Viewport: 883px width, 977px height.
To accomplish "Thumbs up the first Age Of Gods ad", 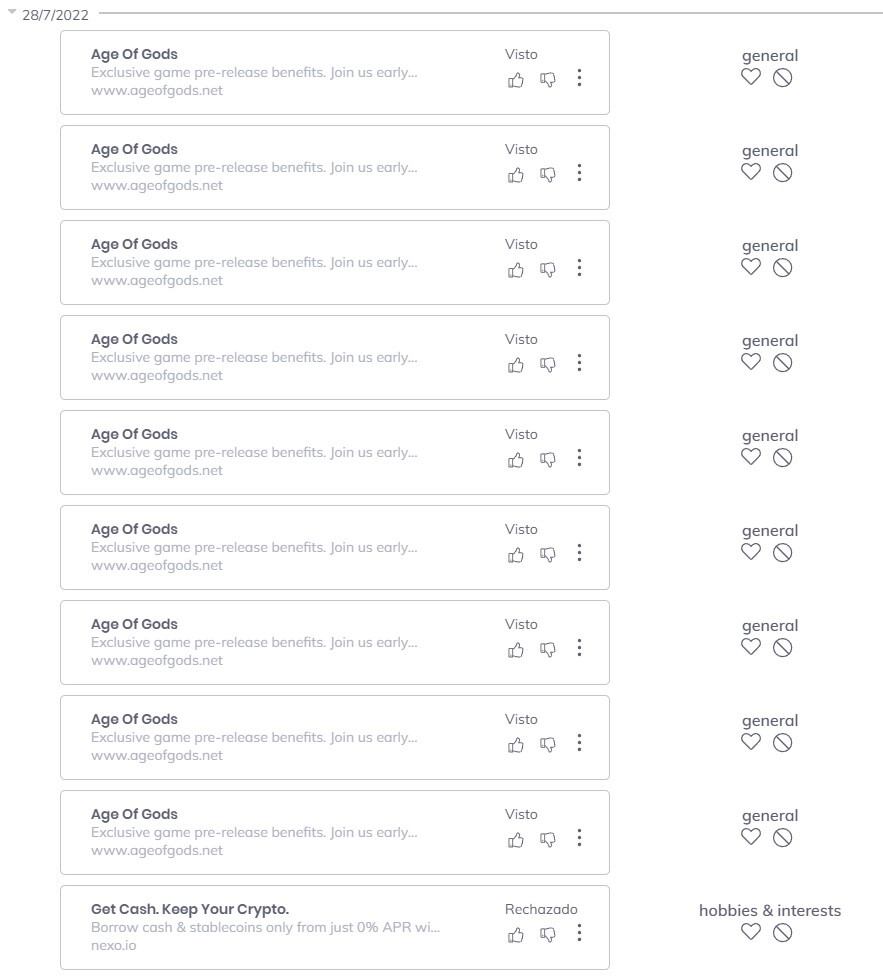I will coord(516,79).
